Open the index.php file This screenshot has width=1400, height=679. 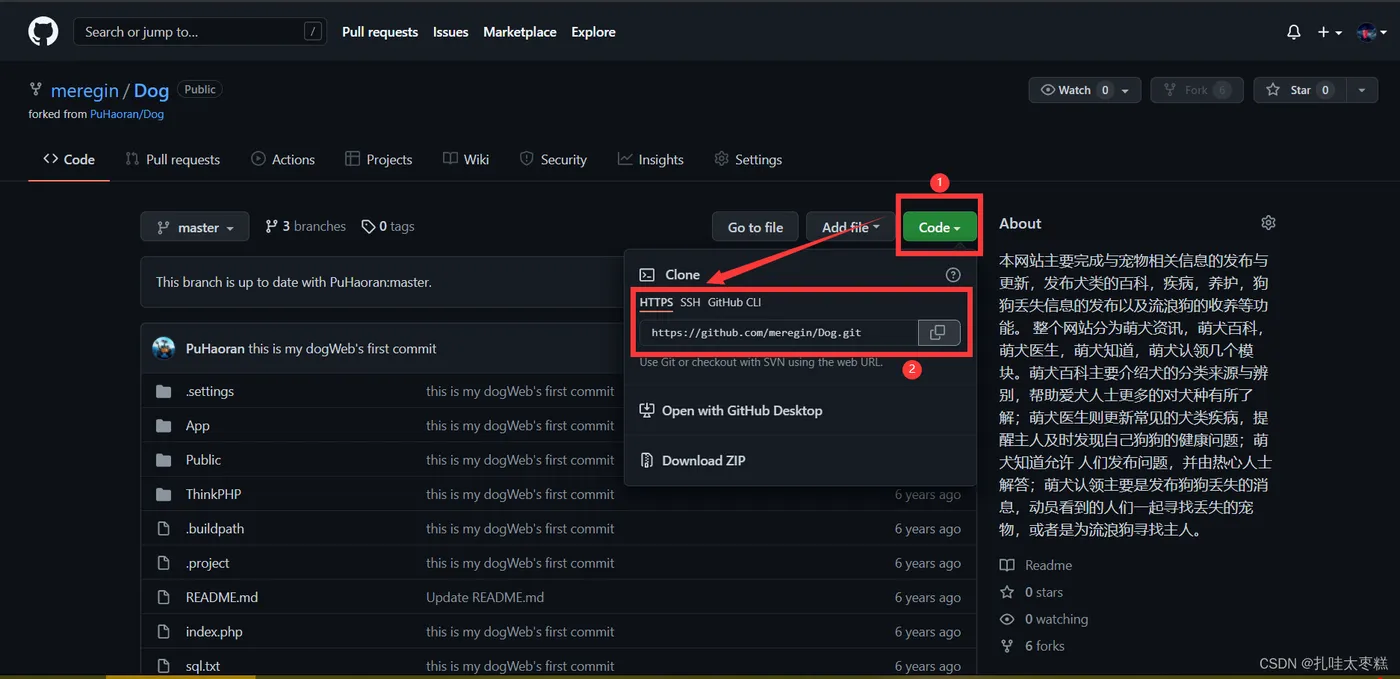214,632
